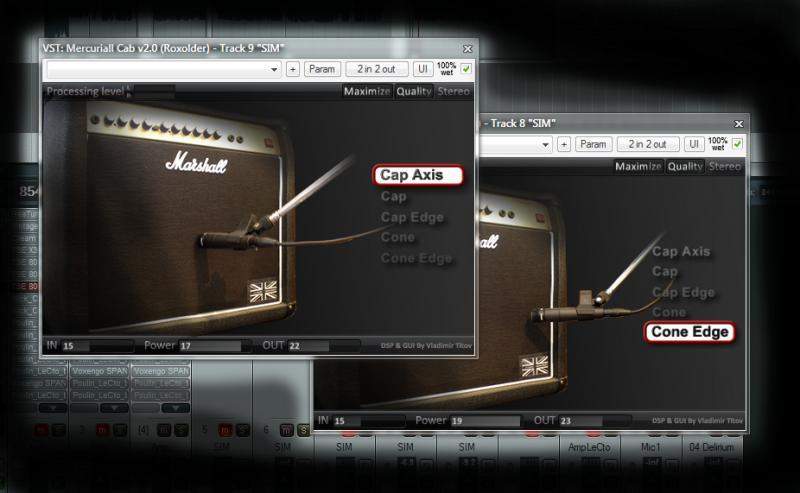Select Cap mic position in Track 8 window
This screenshot has height=493, width=800.
[665, 272]
